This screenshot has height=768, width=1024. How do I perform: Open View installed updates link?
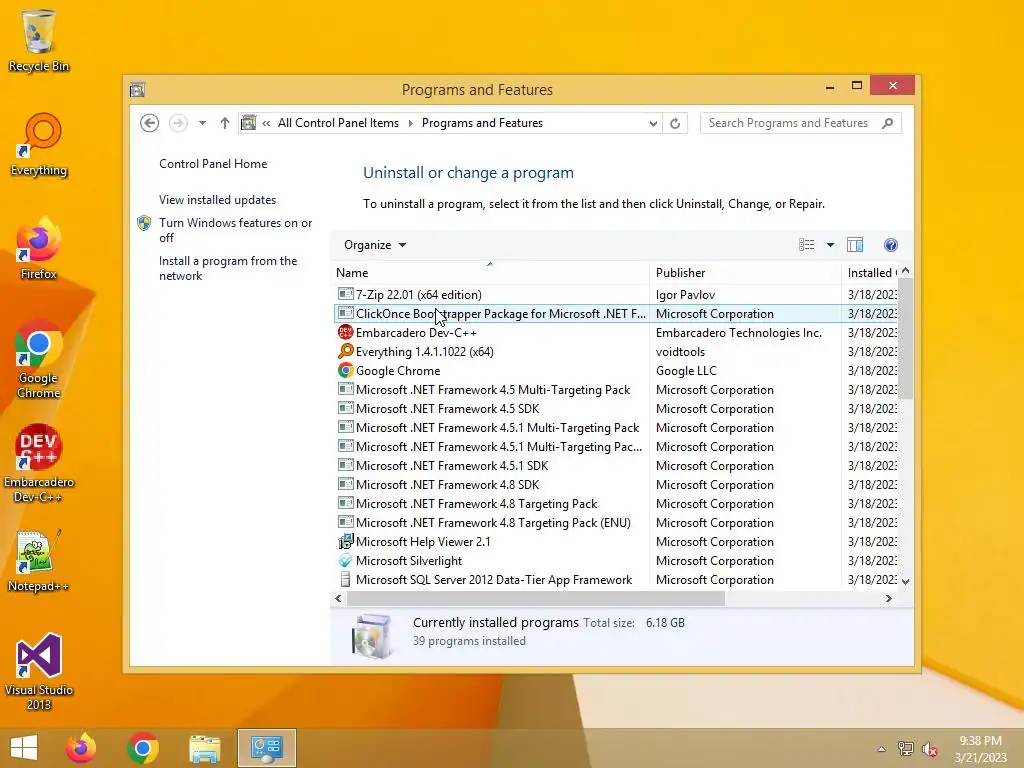(217, 200)
